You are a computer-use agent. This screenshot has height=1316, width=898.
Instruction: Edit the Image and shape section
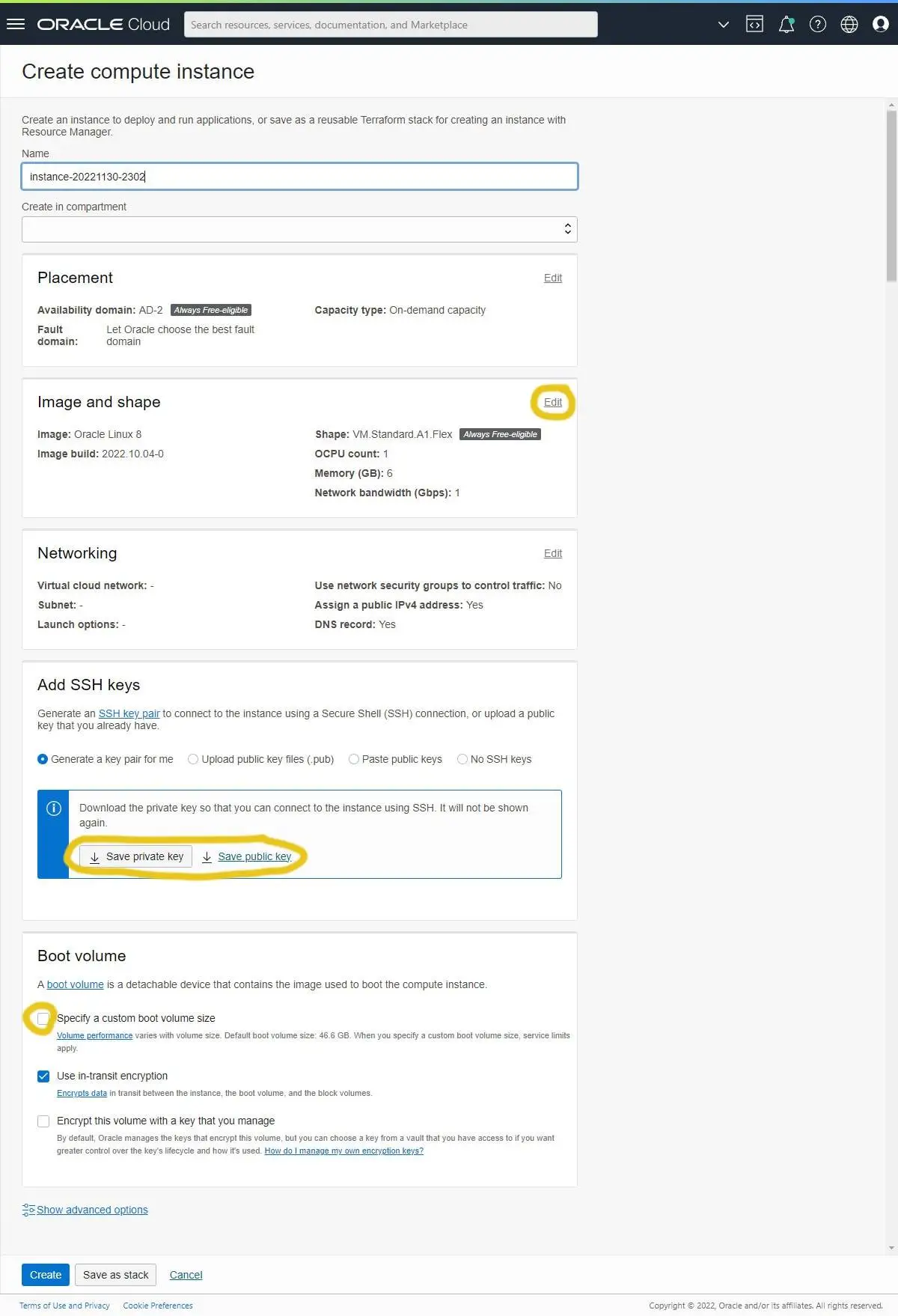pos(553,402)
